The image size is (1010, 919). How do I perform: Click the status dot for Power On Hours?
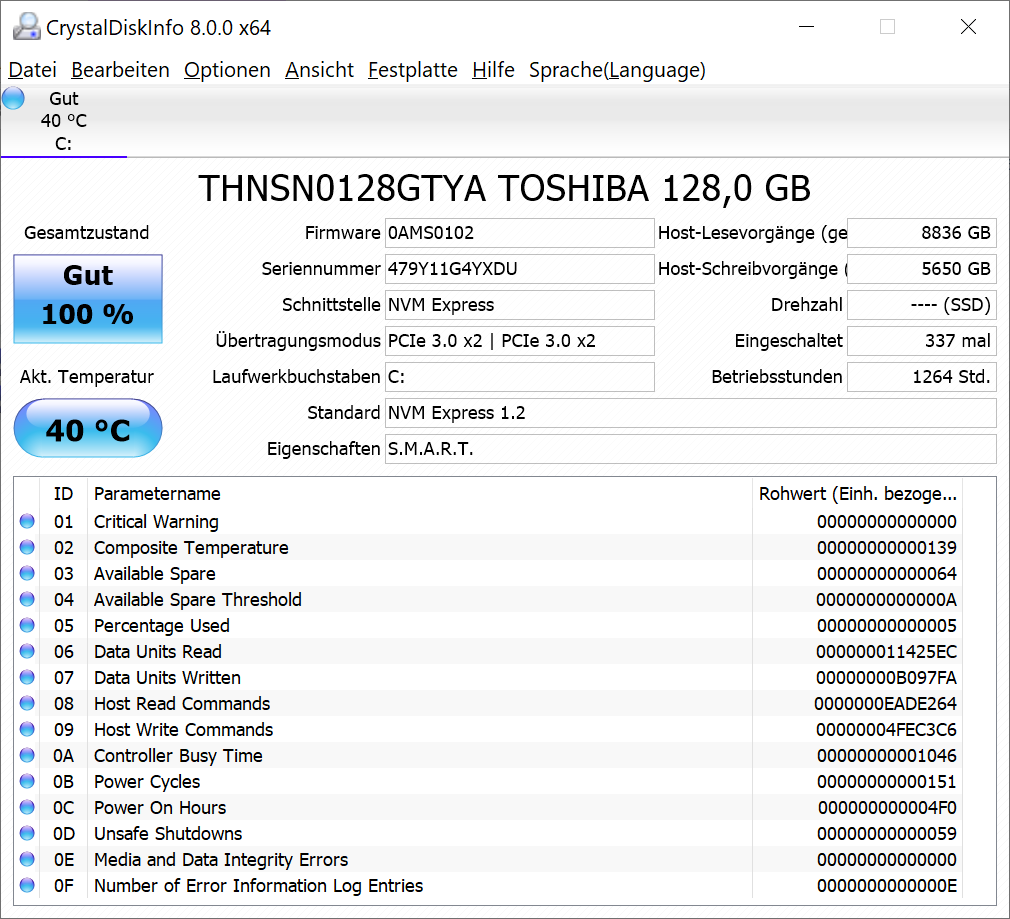(27, 807)
